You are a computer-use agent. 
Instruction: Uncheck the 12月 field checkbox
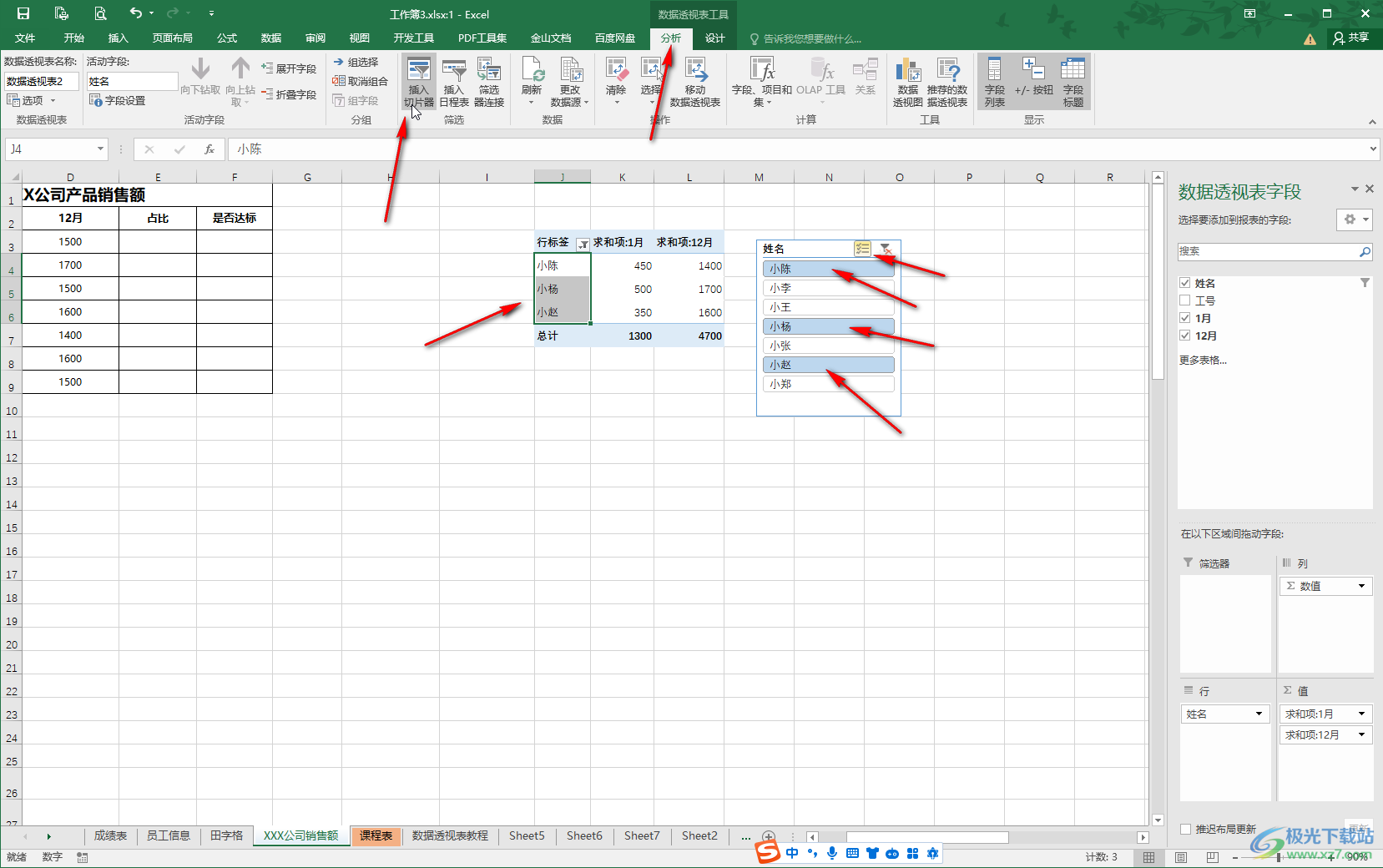click(1185, 336)
